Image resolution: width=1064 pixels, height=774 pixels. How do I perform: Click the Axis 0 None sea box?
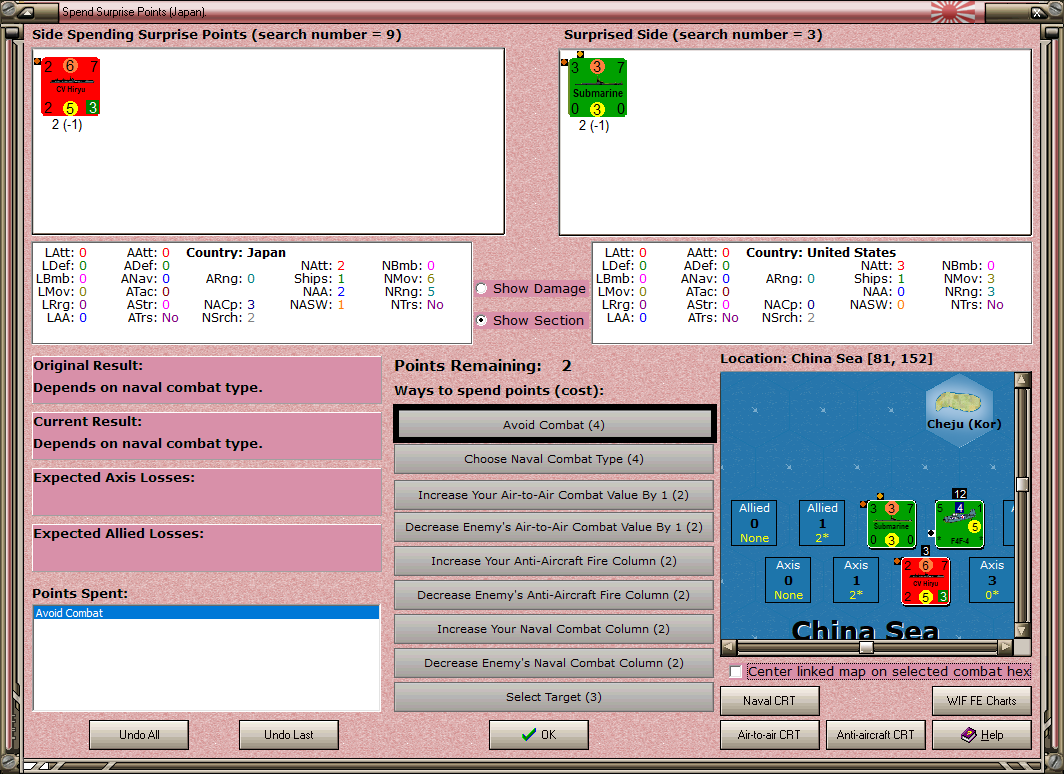pyautogui.click(x=788, y=580)
